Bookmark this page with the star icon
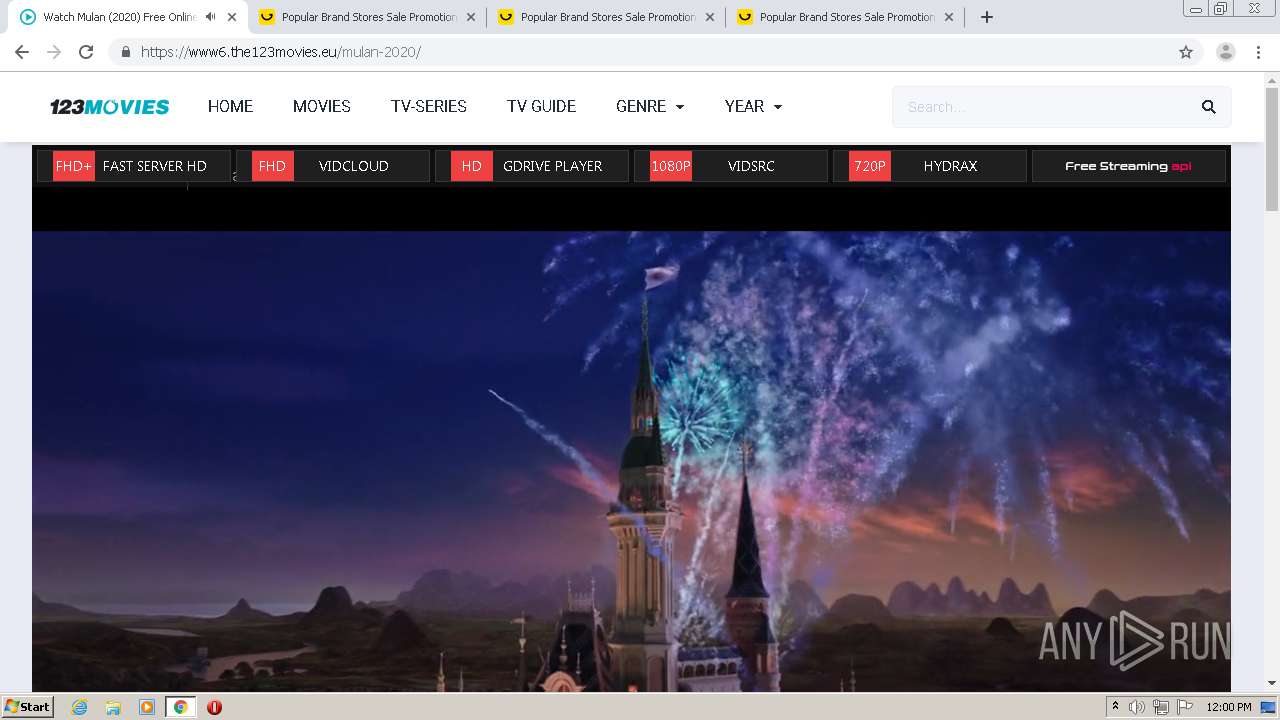 coord(1186,52)
